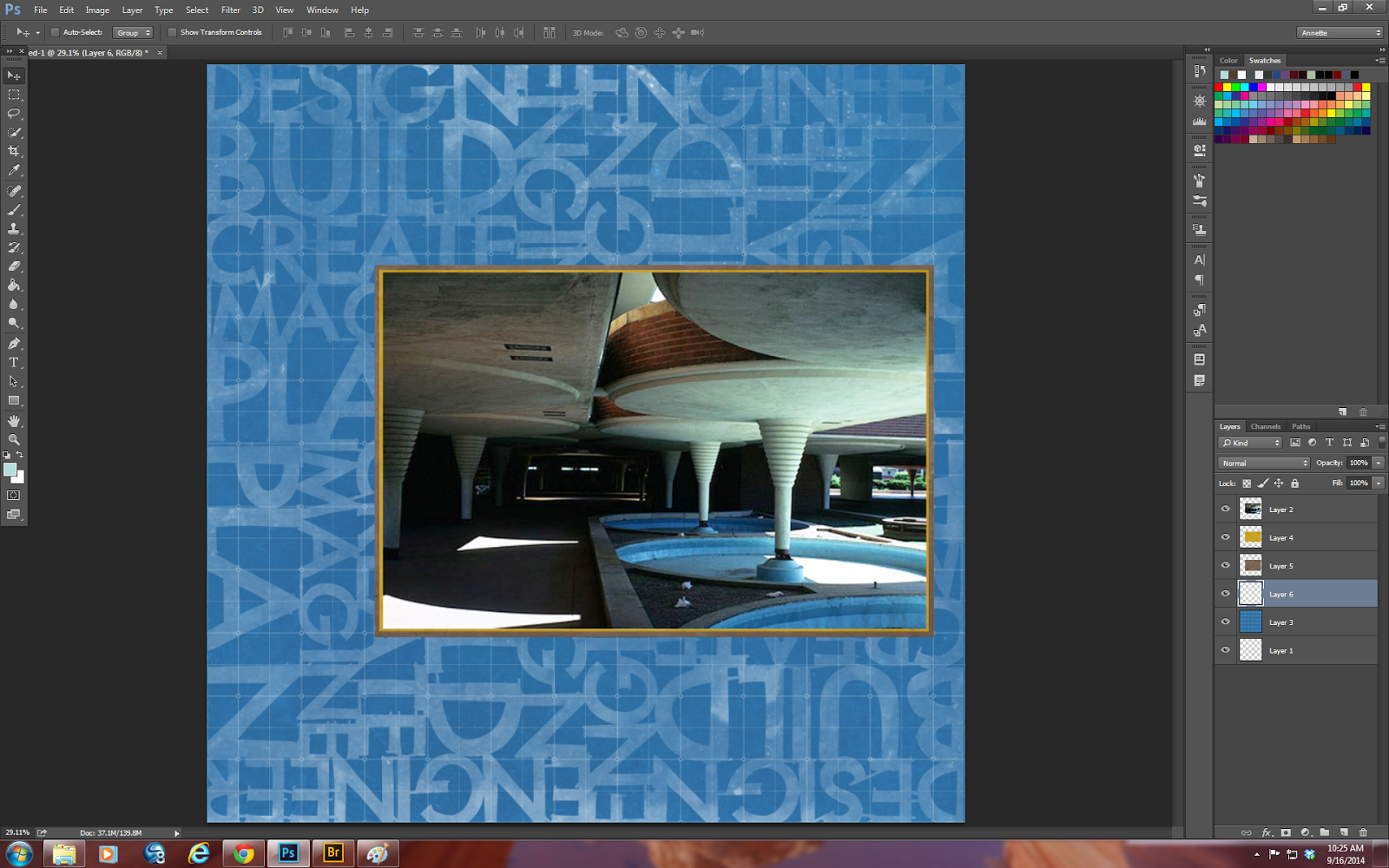Viewport: 1389px width, 868px height.
Task: Open the Paragraph panel icon
Action: (1200, 280)
